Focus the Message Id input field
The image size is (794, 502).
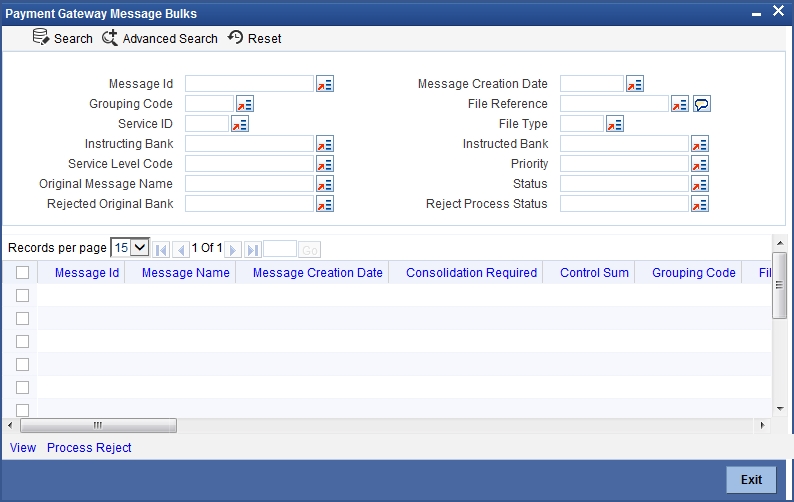tap(249, 84)
